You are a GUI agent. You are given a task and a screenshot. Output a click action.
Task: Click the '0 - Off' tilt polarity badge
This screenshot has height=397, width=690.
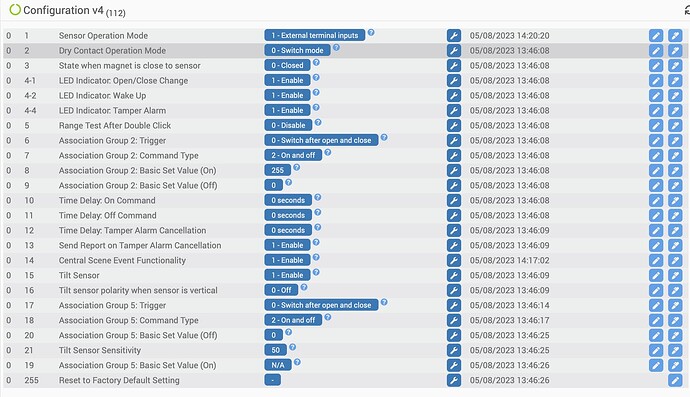pos(281,290)
